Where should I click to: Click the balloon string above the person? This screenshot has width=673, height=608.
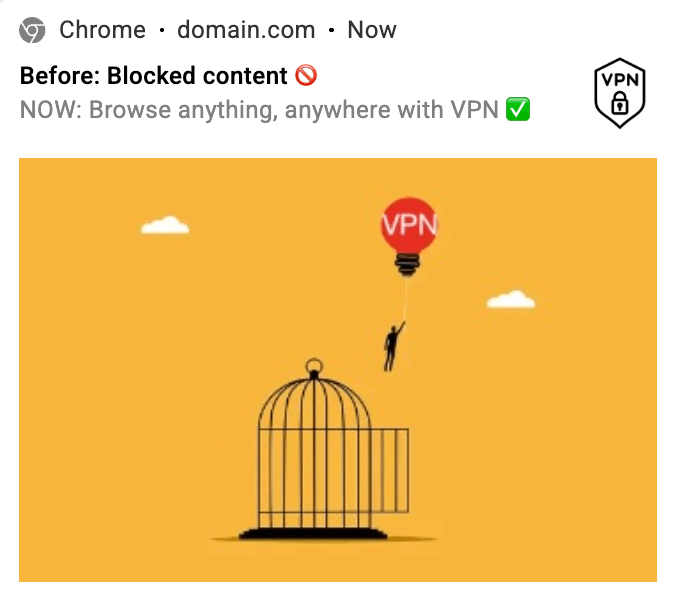pos(405,300)
